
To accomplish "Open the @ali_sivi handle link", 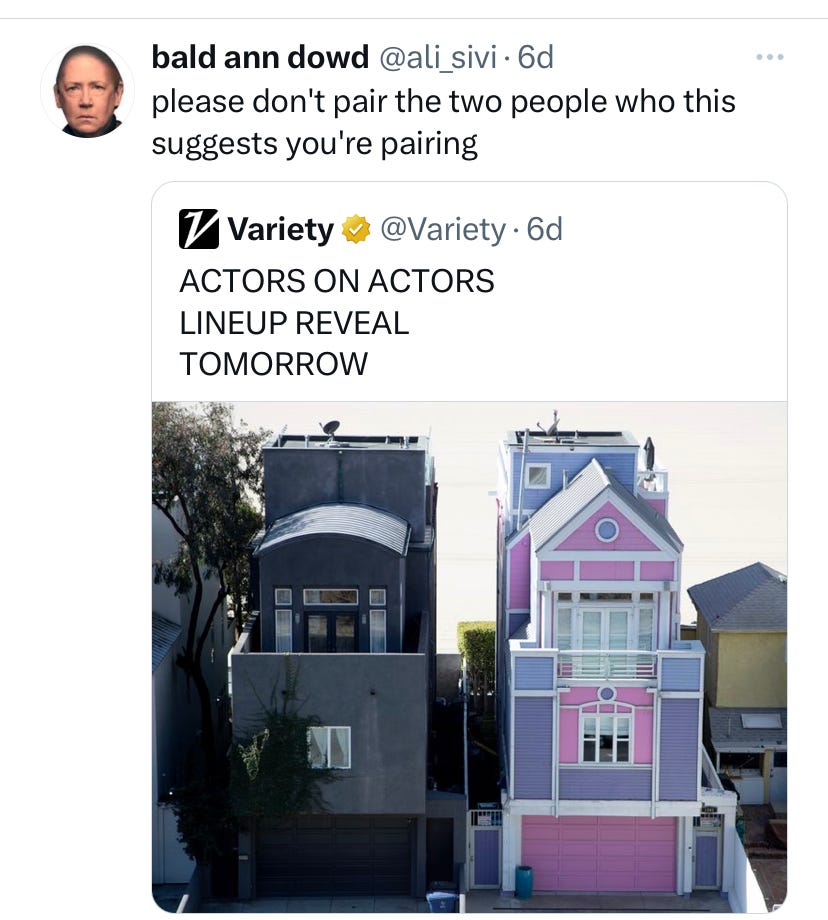I will 438,57.
